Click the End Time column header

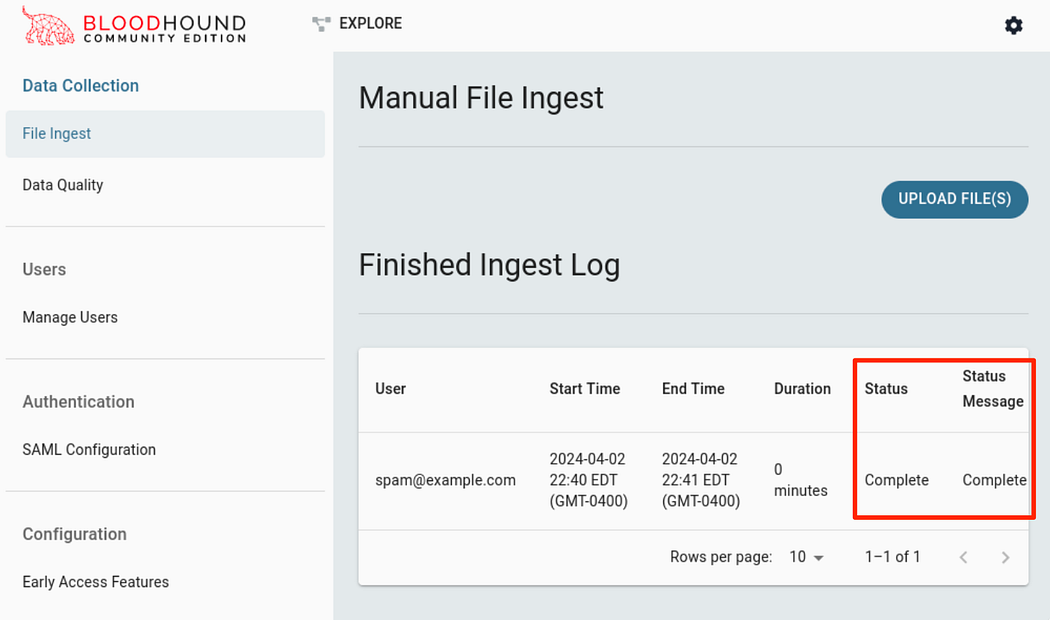point(693,389)
